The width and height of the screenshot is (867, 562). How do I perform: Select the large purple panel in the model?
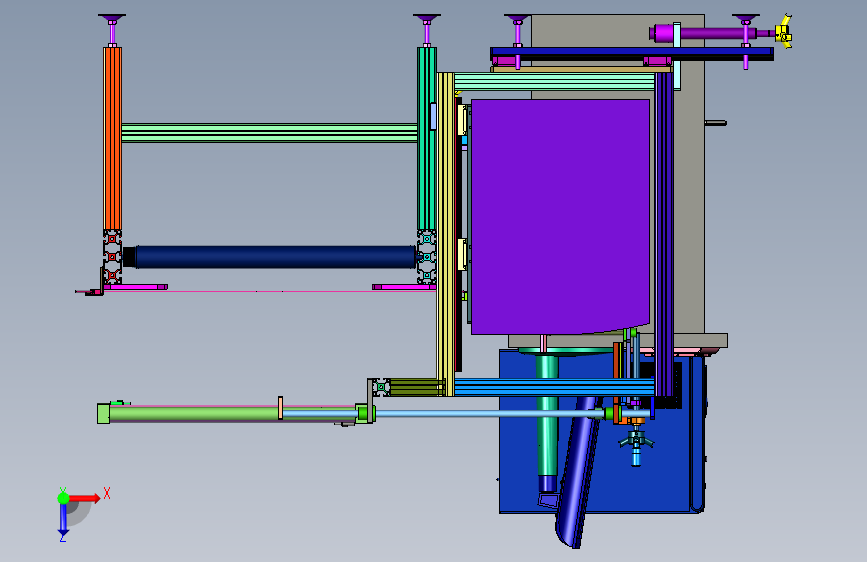(x=560, y=217)
